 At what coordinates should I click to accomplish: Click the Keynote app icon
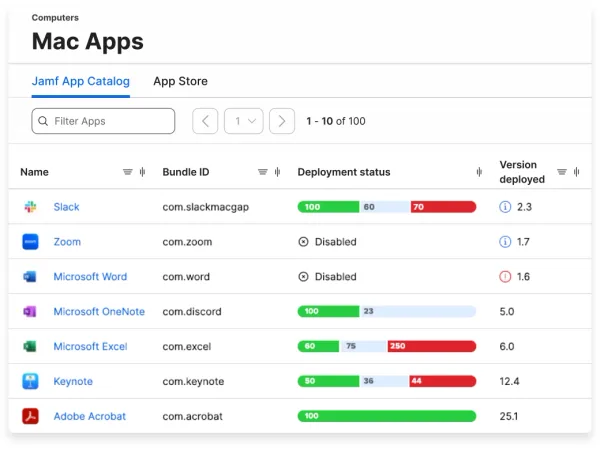coord(30,381)
